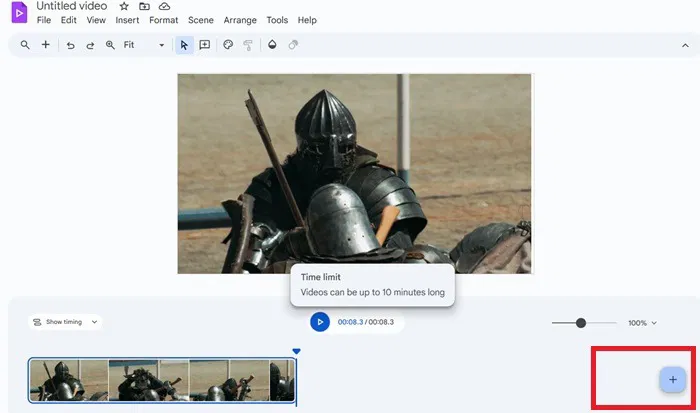
Task: Click the redo arrow icon
Action: coord(90,45)
